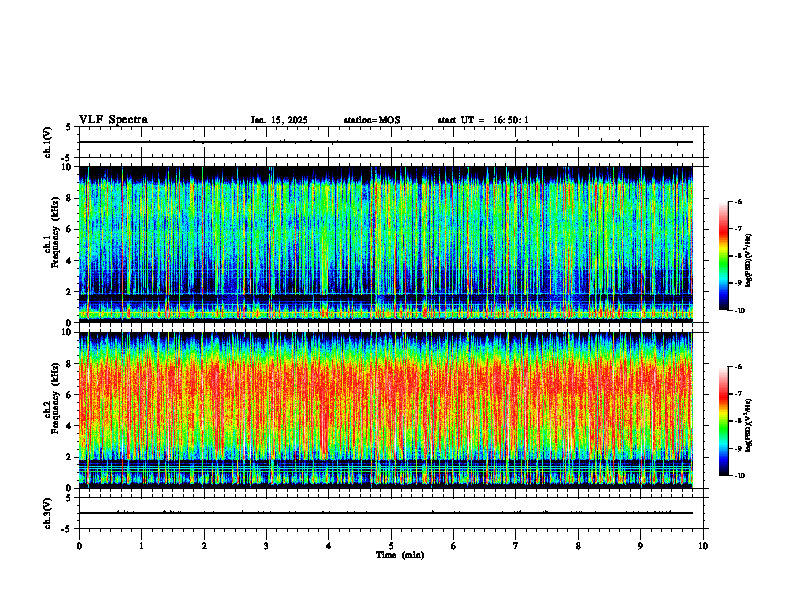
Task: Click the "6" kHz tick on ch.2 frequency axis
Action: point(70,395)
